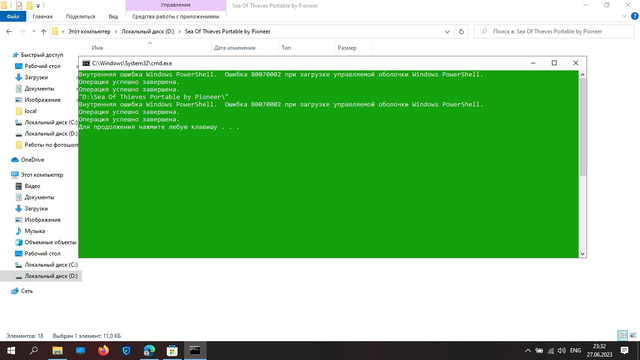Image resolution: width=640 pixels, height=360 pixels.
Task: Select Загрузки under quick access
Action: [36, 77]
